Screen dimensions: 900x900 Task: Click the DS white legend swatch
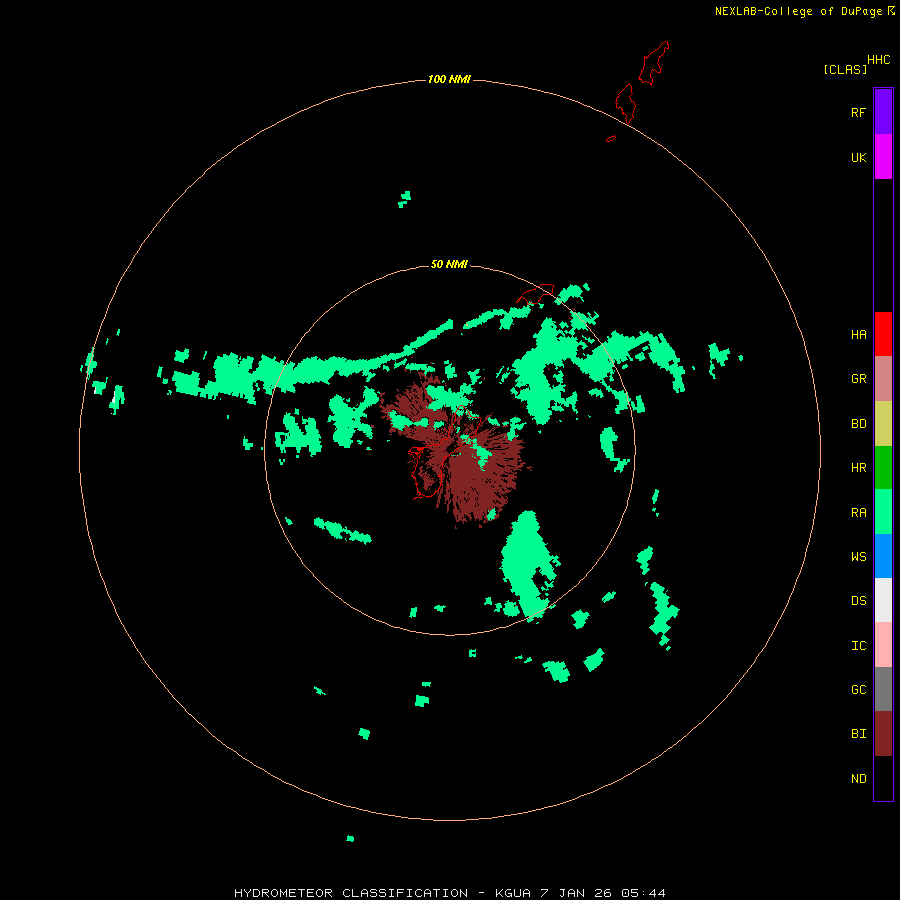pyautogui.click(x=883, y=600)
